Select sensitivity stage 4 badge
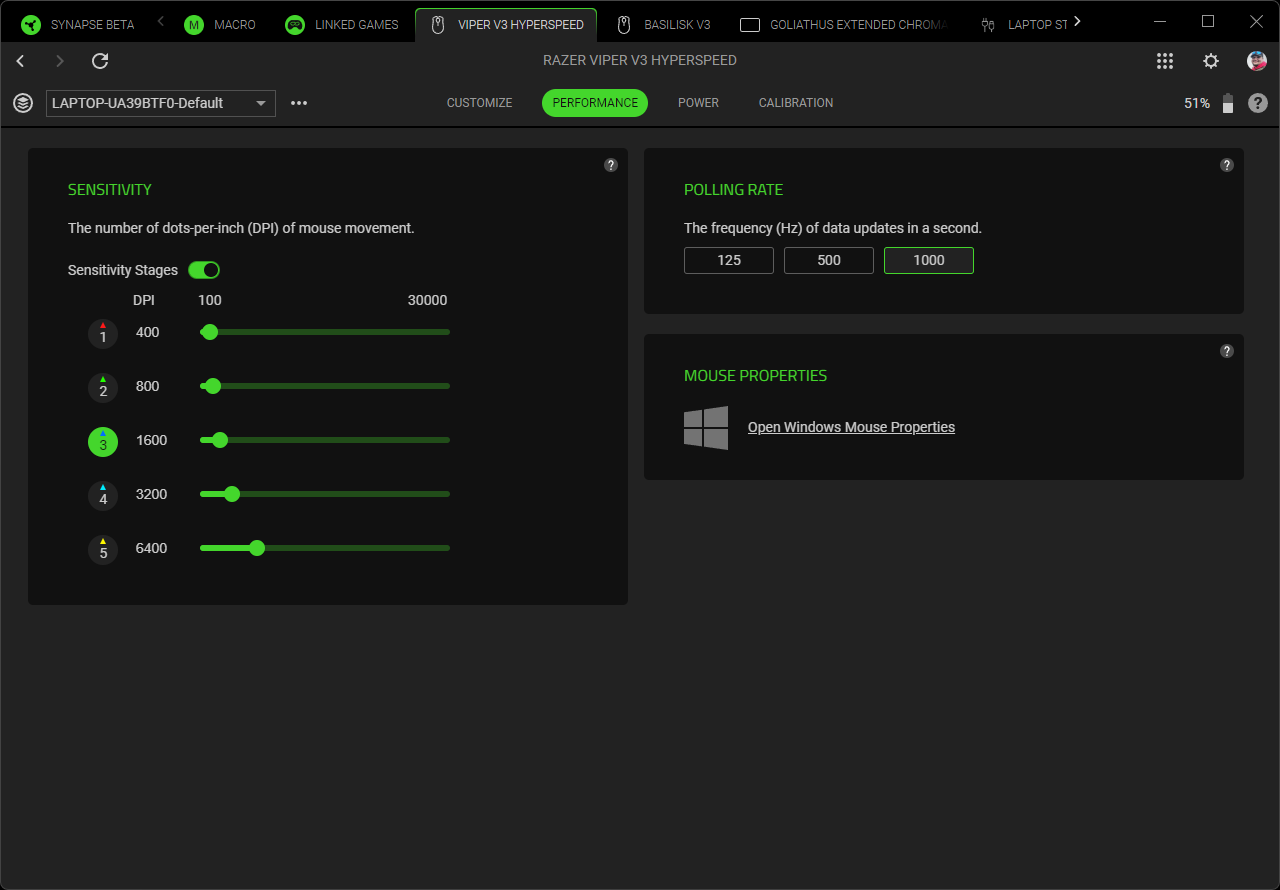The width and height of the screenshot is (1280, 890). tap(103, 496)
